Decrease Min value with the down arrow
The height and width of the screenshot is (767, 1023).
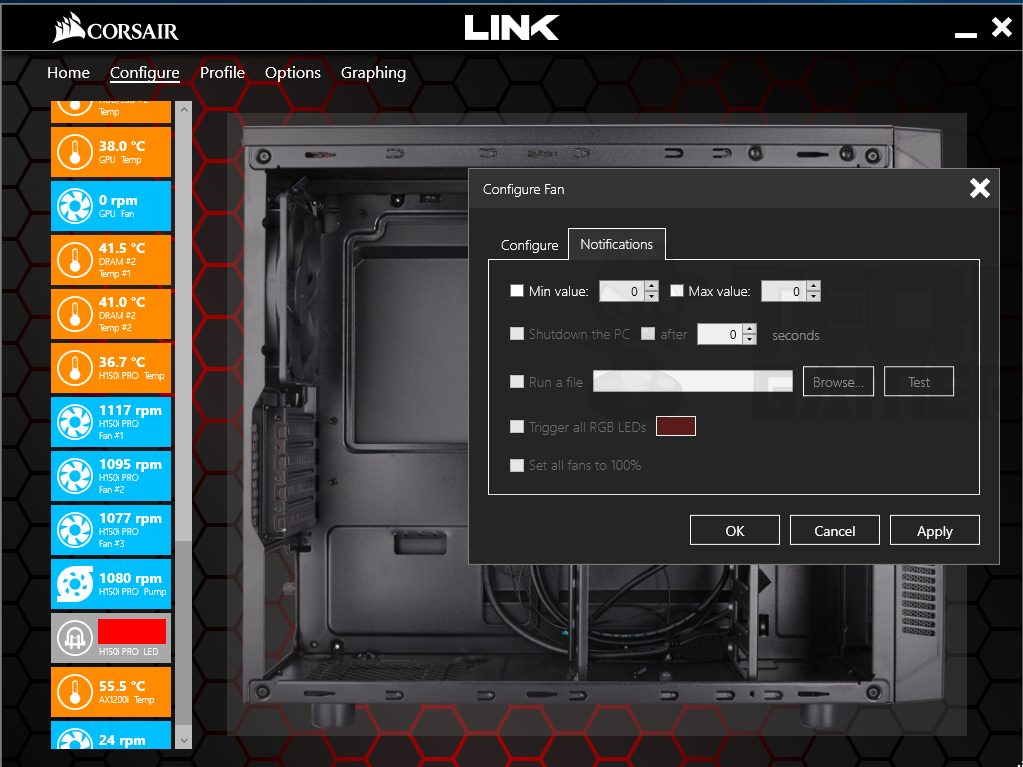point(651,296)
